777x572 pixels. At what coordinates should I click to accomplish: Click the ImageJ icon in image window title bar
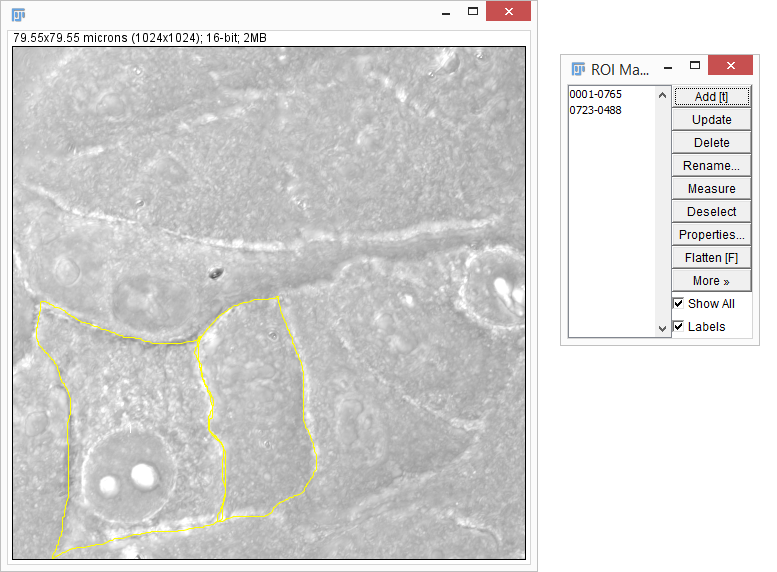[18, 15]
